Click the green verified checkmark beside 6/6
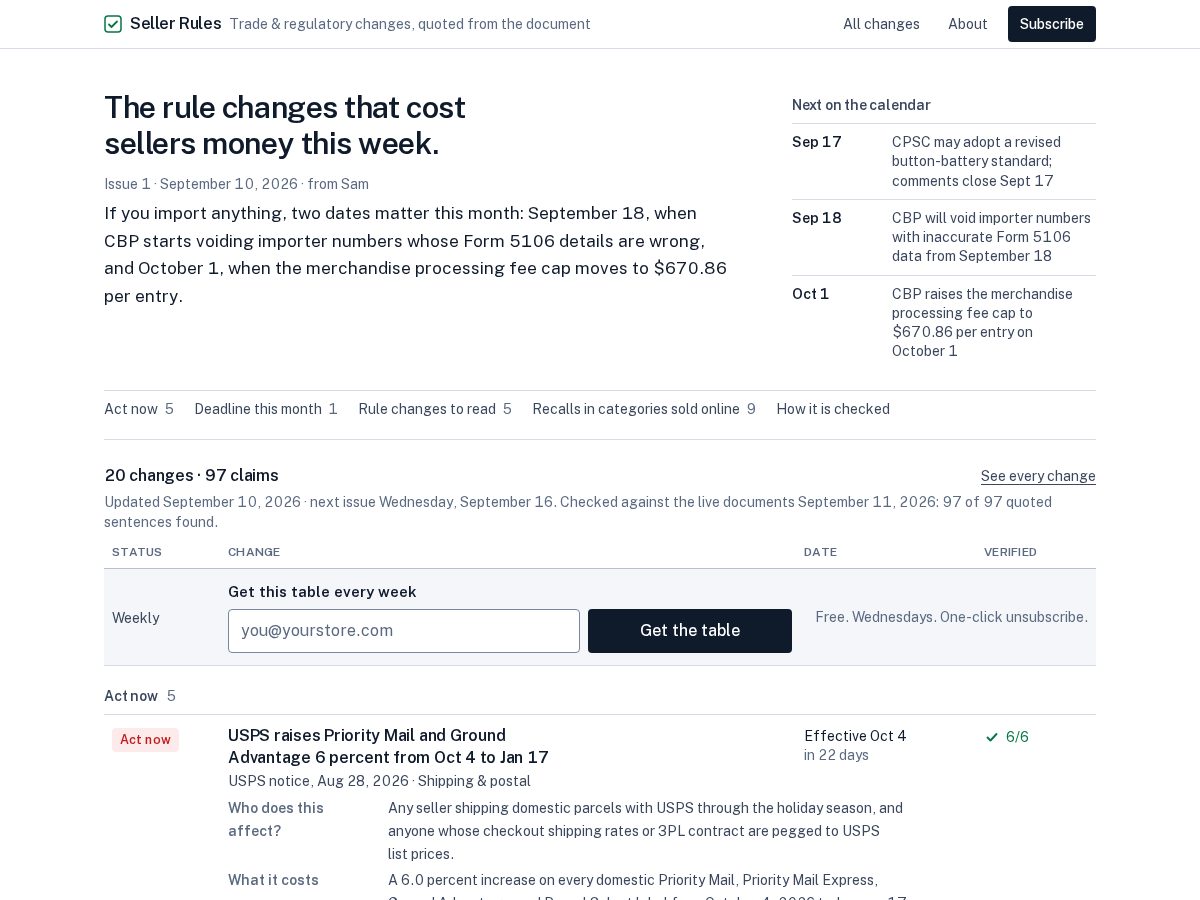 point(992,737)
